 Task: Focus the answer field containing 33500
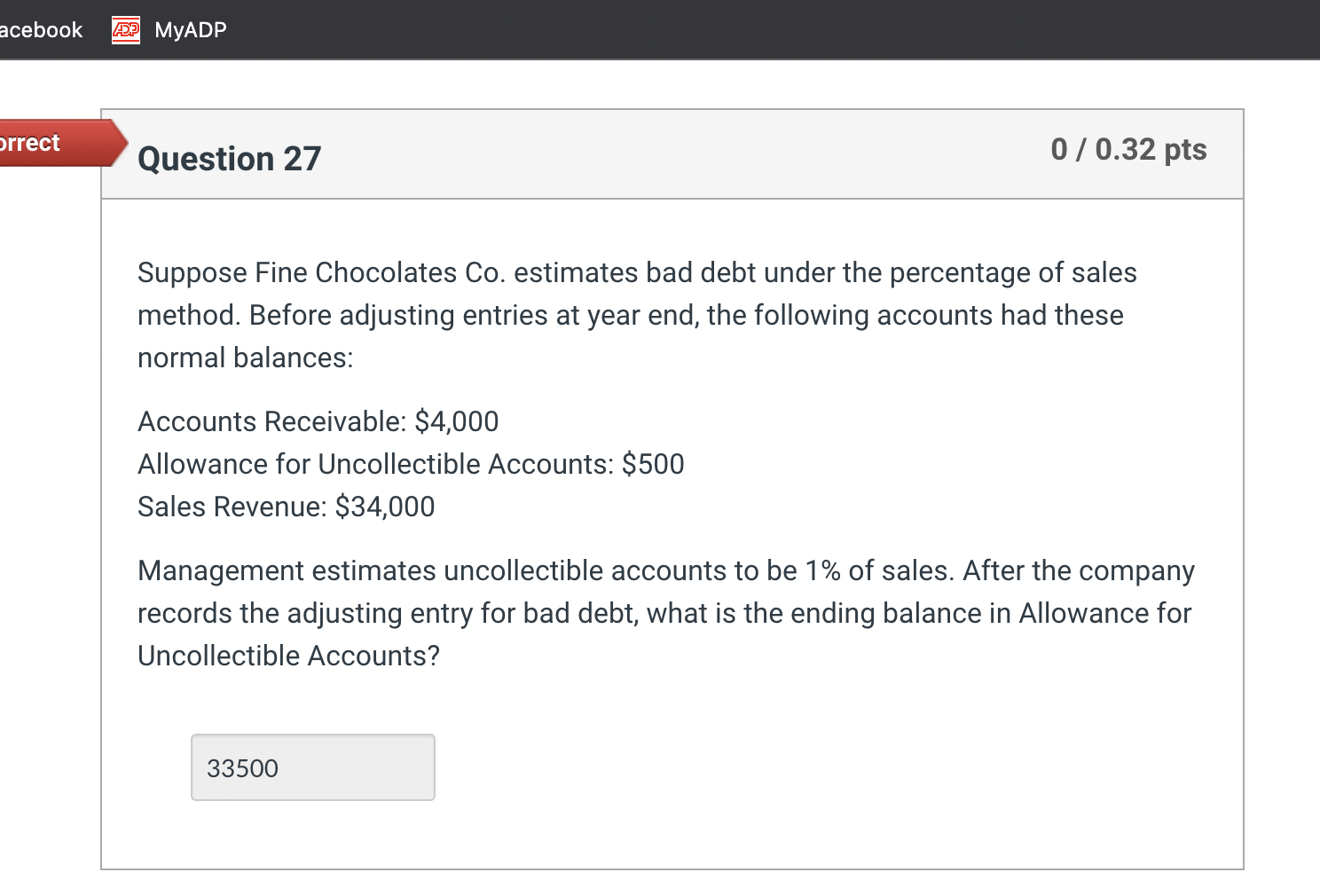313,767
